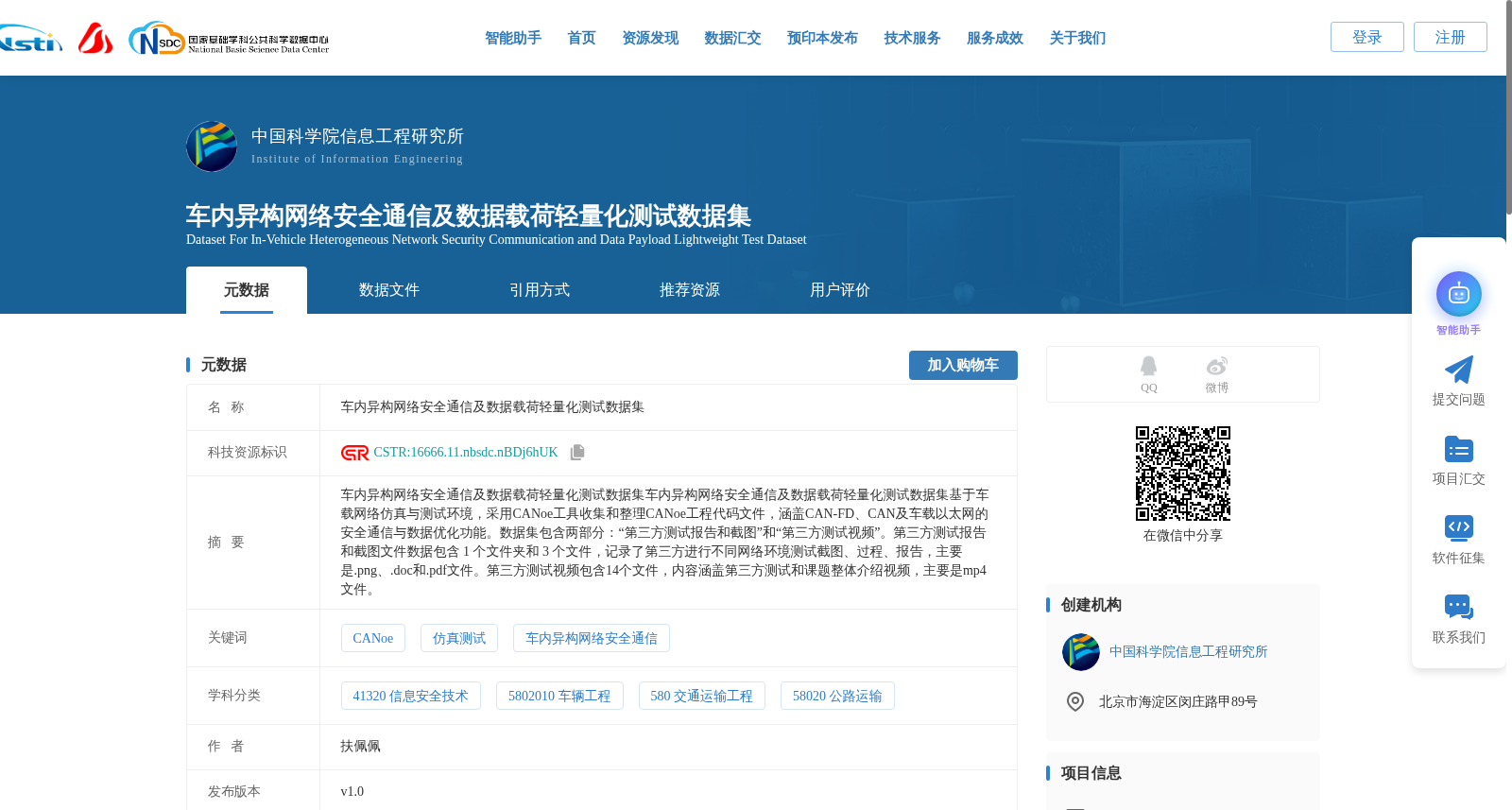Open the 服务成效 menu
This screenshot has height=810, width=1512.
point(995,38)
